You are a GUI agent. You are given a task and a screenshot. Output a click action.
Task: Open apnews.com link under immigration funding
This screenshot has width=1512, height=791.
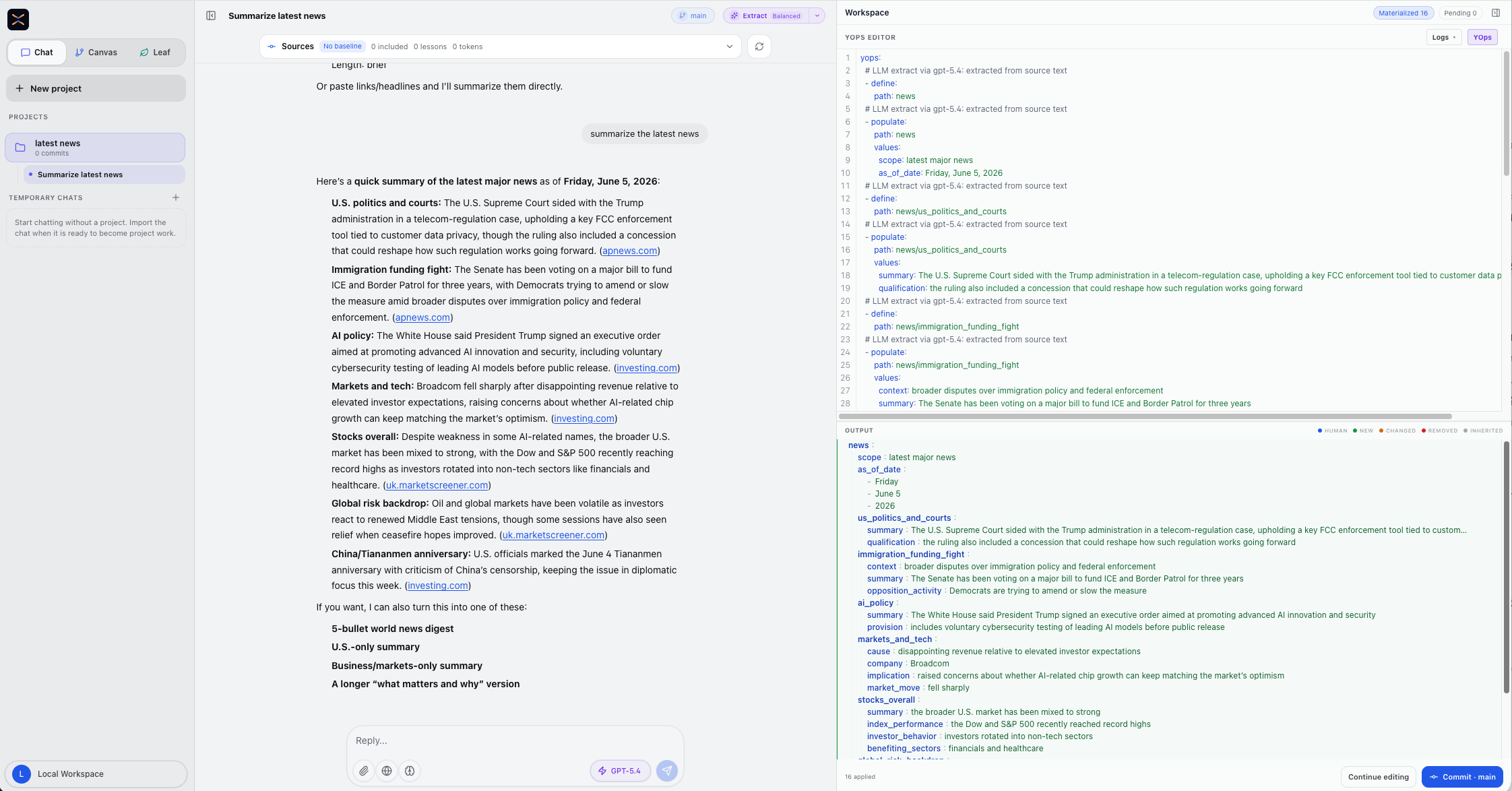tap(422, 317)
